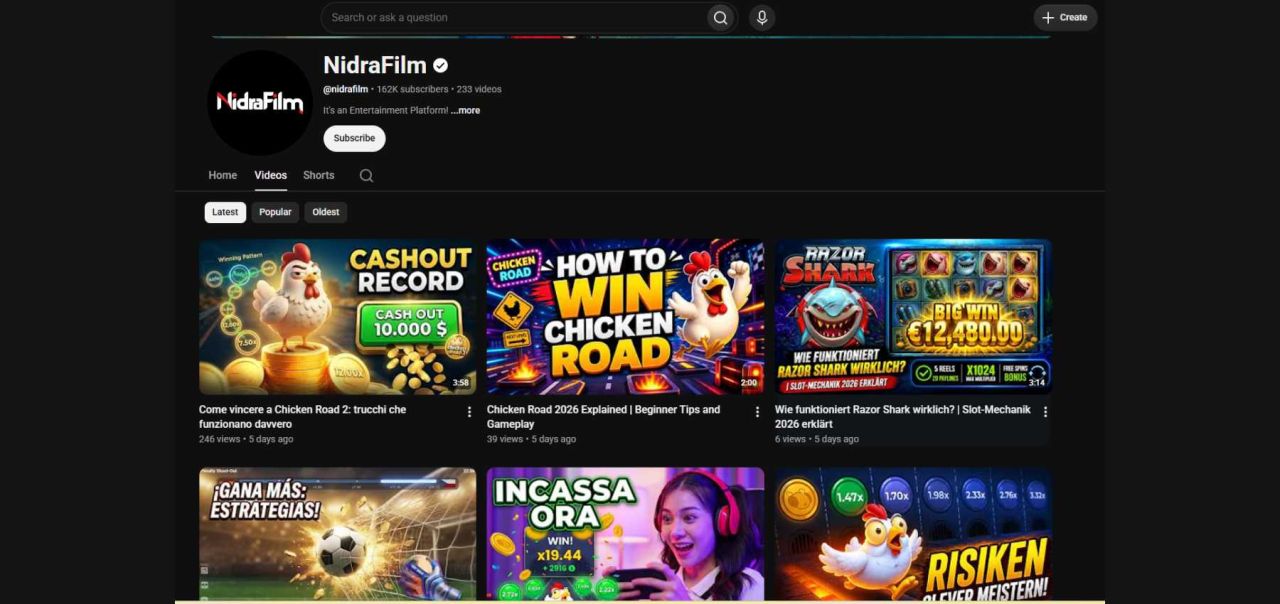
Task: Select the Latest sort chip
Action: pyautogui.click(x=225, y=212)
